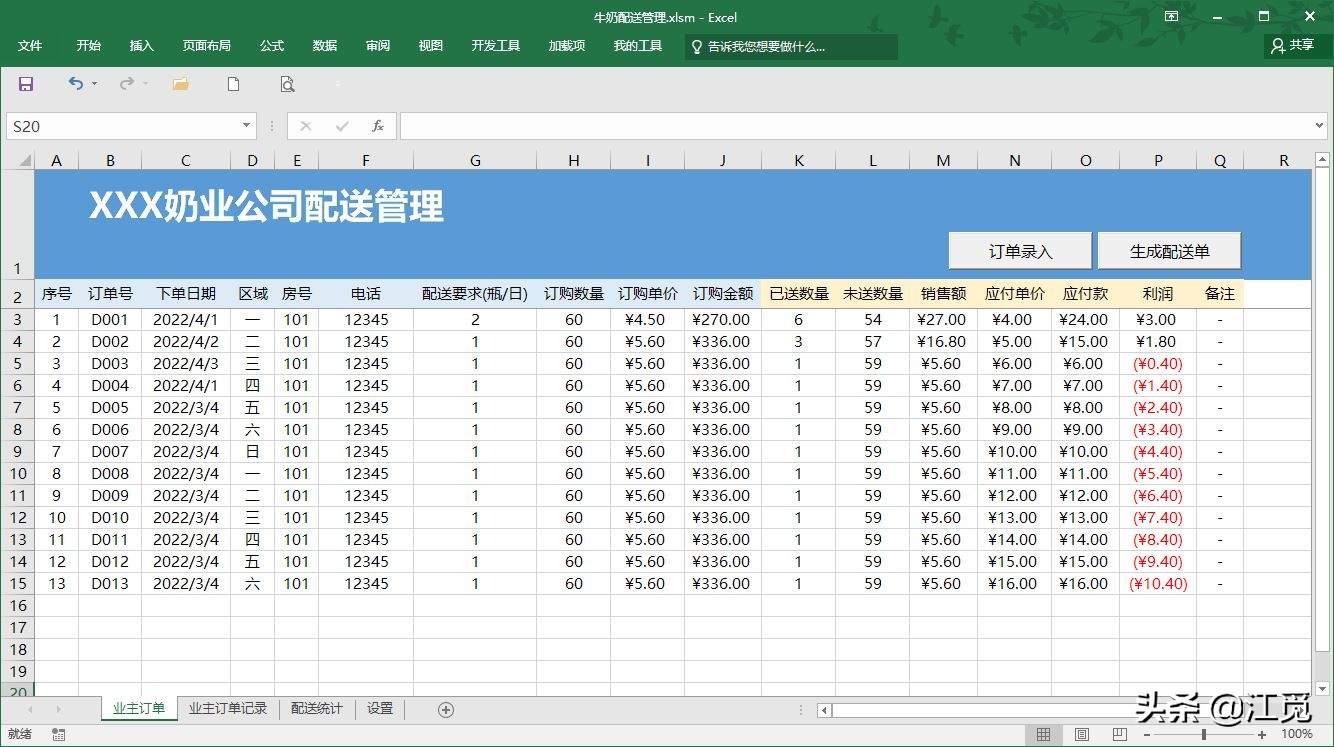Open the 页面布局 ribbon tab
The image size is (1334, 747).
pos(206,46)
